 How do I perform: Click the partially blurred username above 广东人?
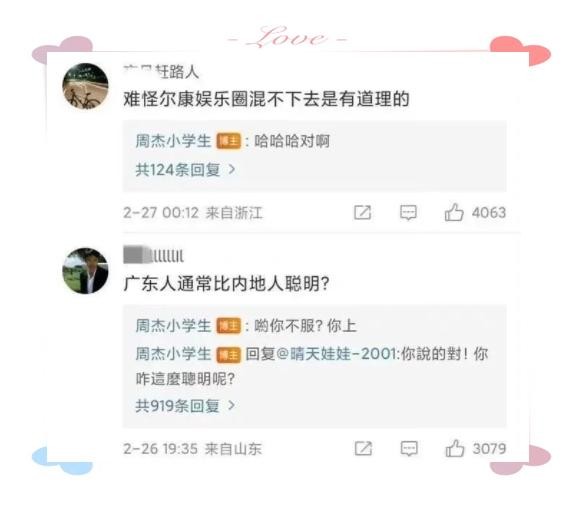pyautogui.click(x=153, y=256)
